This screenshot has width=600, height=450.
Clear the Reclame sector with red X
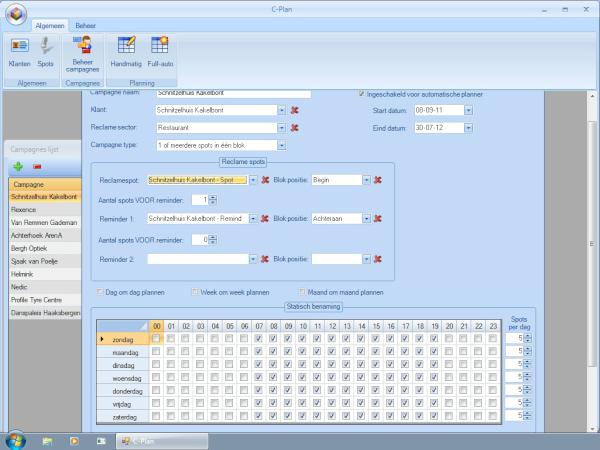point(294,128)
